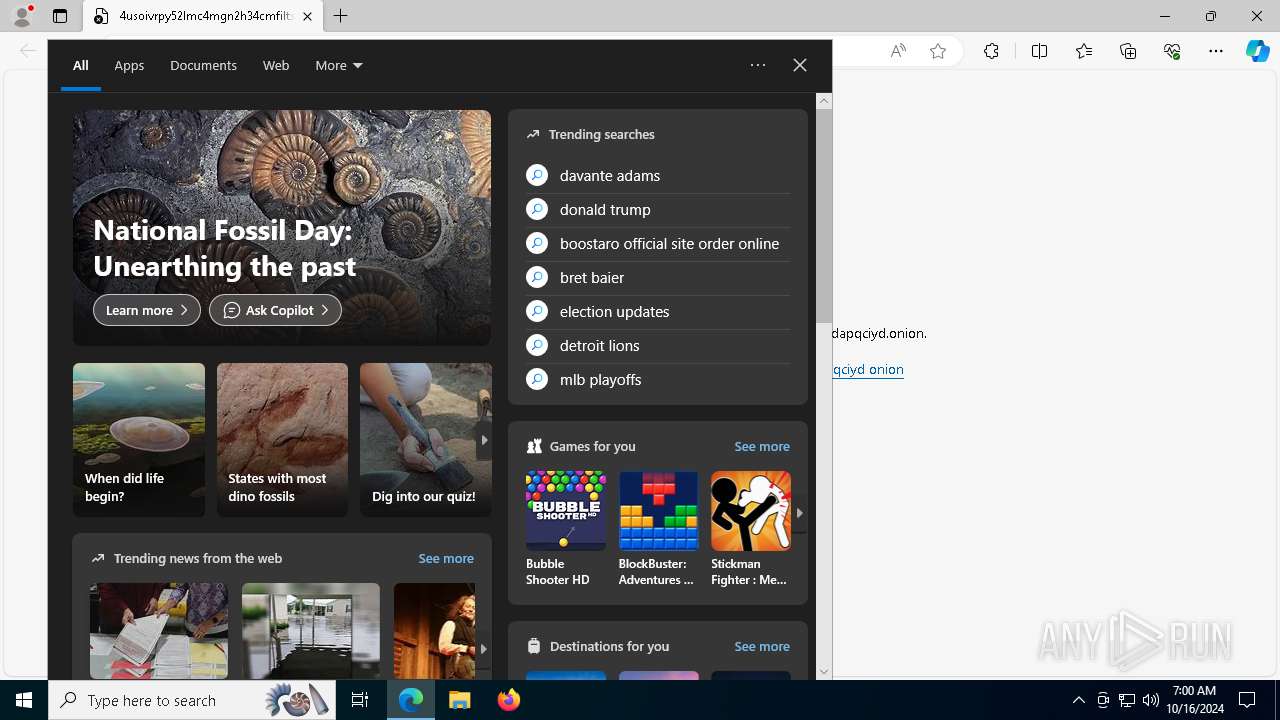Search 'boostaro official site order online'

(x=658, y=243)
